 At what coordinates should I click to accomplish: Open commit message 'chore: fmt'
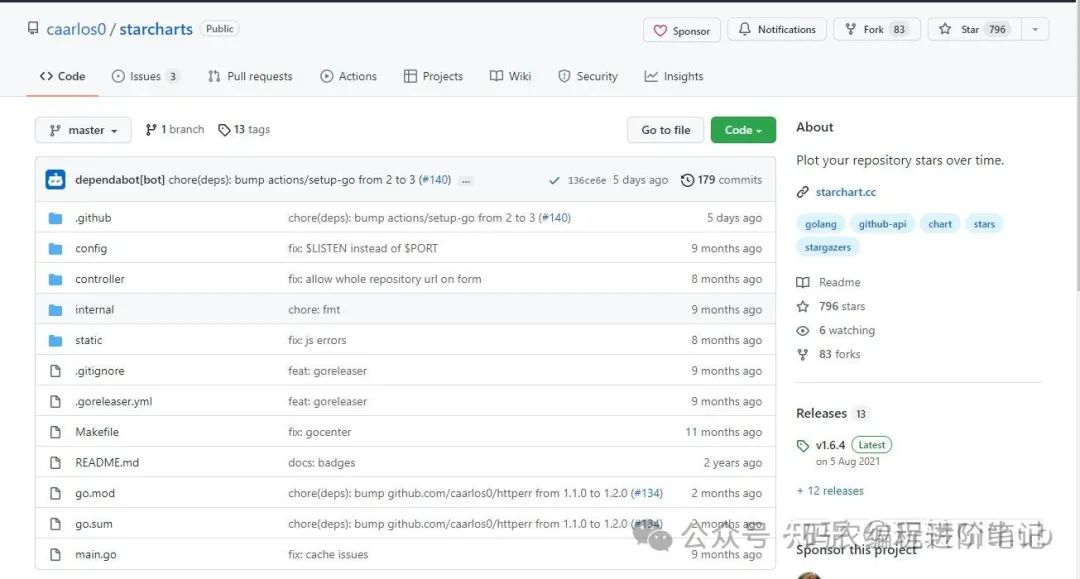[314, 310]
